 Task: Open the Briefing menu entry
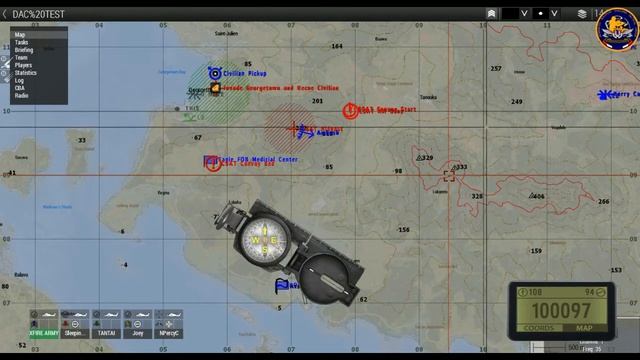[39, 50]
